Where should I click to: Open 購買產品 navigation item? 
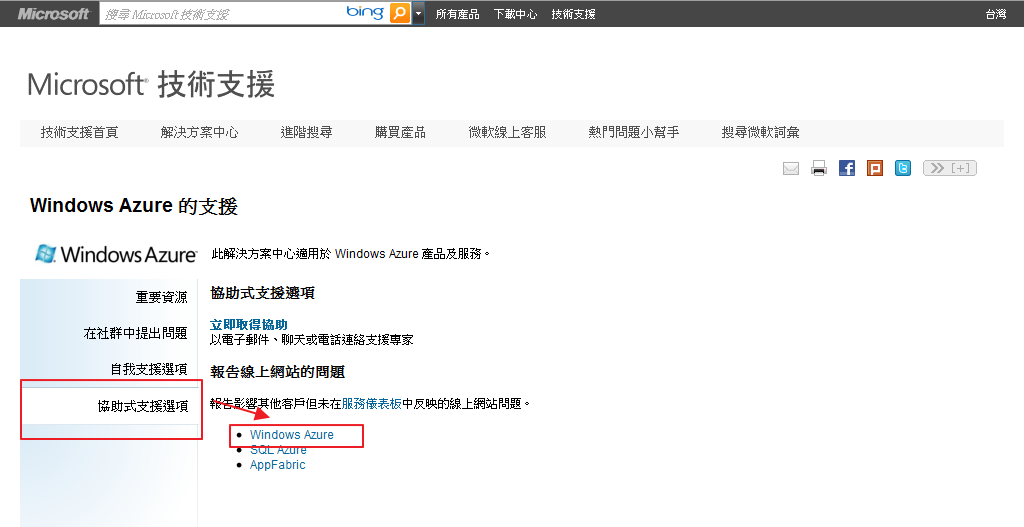400,133
